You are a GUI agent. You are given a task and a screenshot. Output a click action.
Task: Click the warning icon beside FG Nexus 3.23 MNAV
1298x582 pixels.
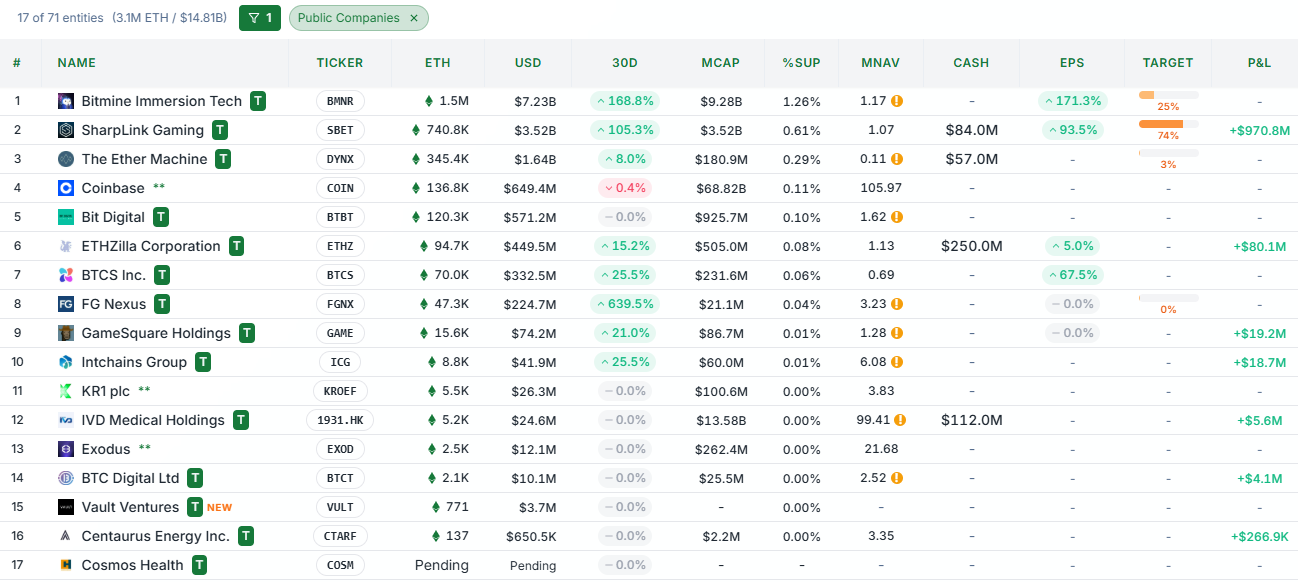click(897, 304)
